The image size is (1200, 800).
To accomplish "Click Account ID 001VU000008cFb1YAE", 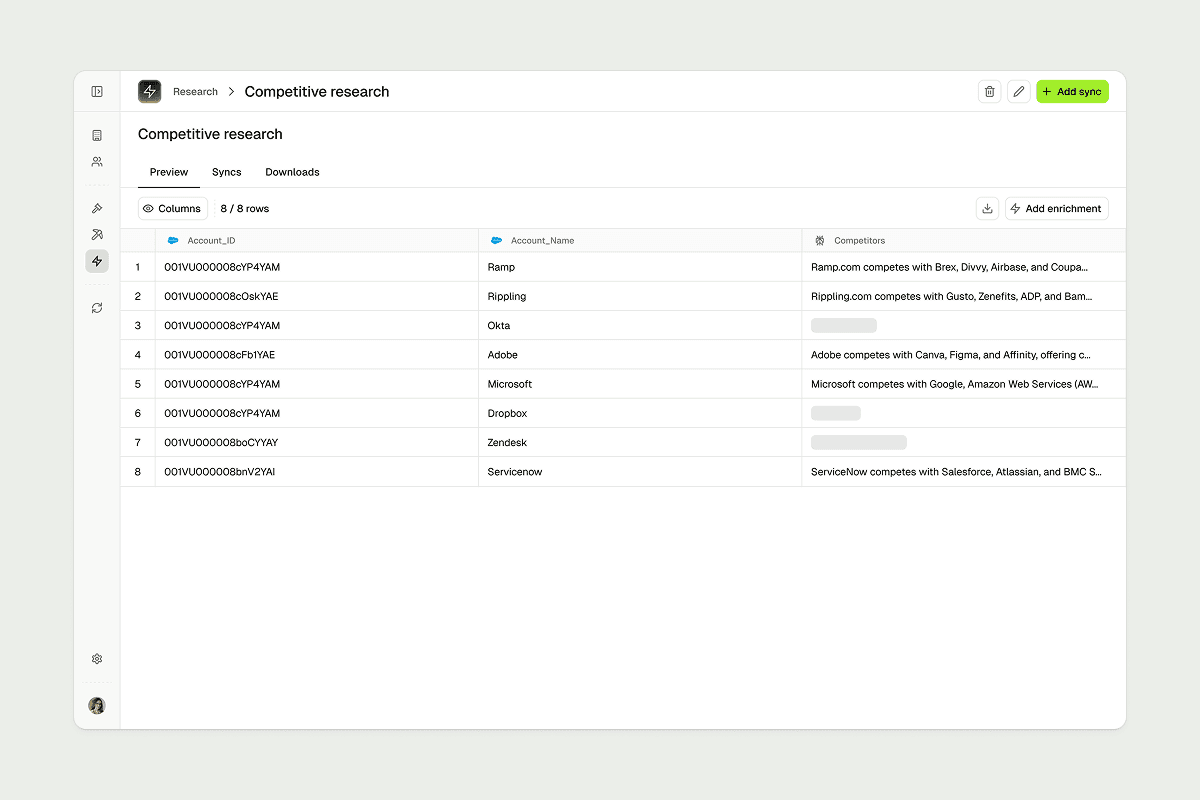I will pos(219,355).
